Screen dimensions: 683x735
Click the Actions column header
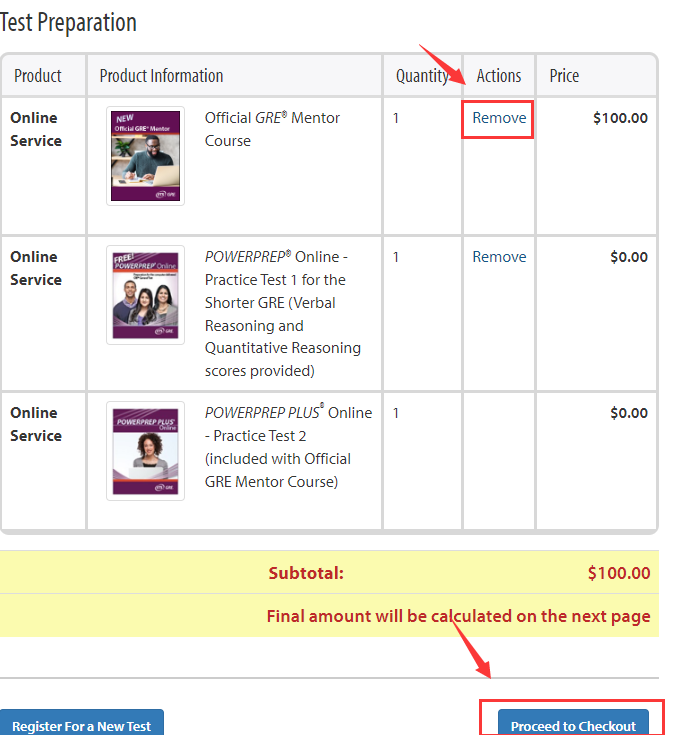point(499,75)
